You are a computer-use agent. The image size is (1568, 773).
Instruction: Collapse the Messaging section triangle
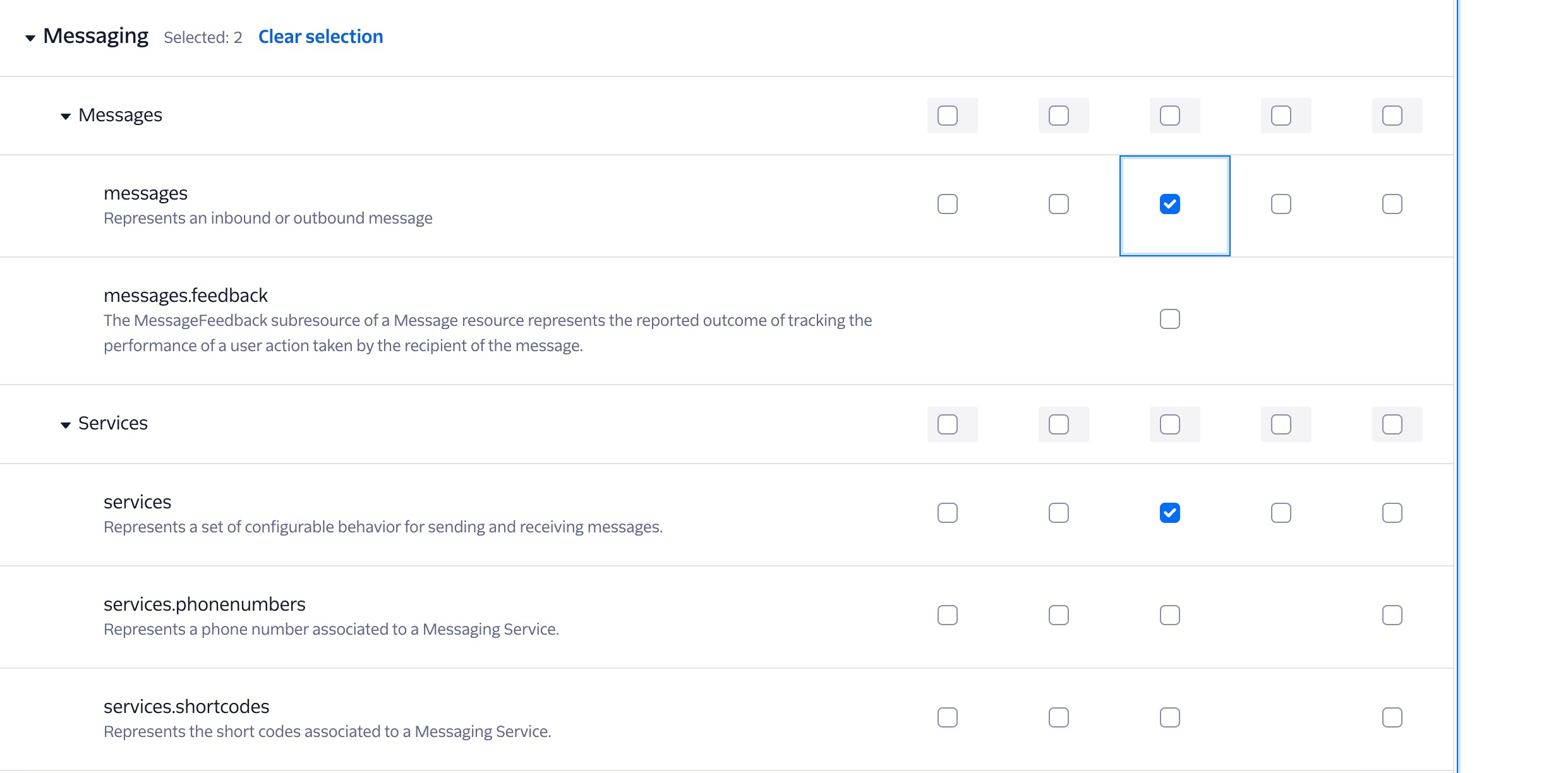30,38
